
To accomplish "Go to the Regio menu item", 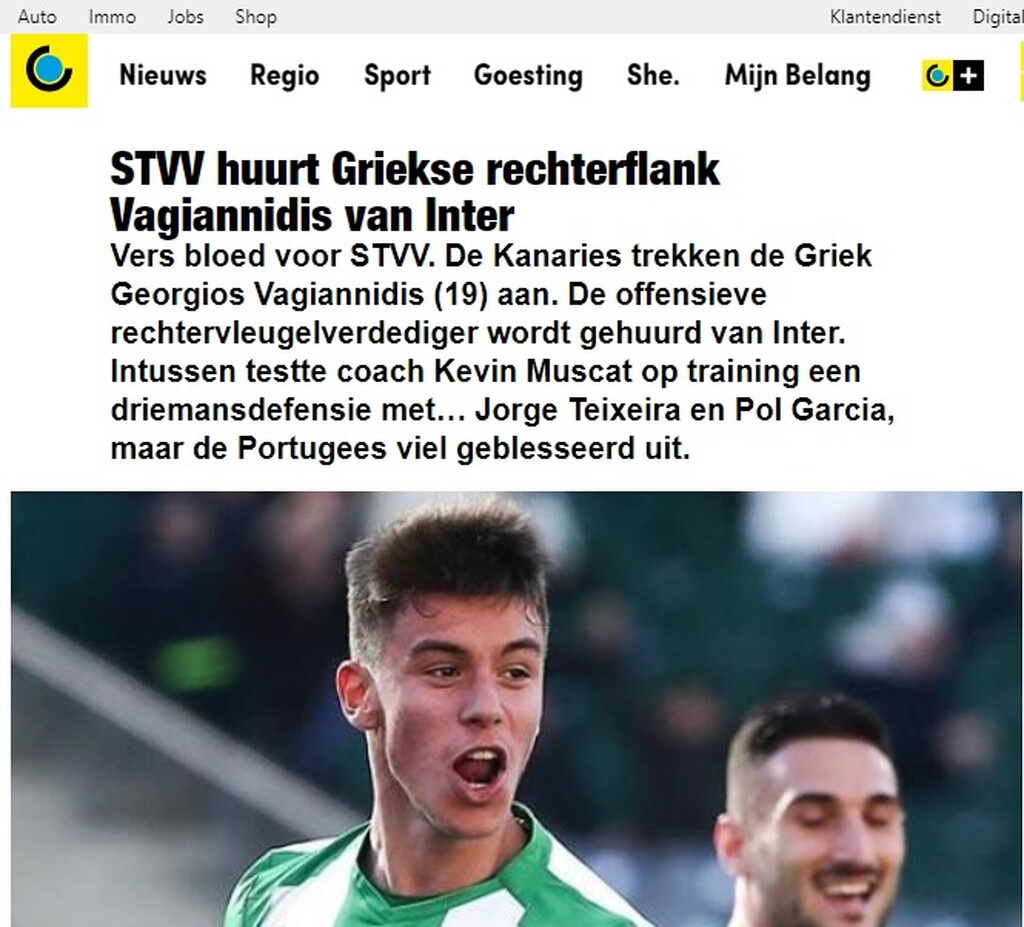I will (x=285, y=76).
